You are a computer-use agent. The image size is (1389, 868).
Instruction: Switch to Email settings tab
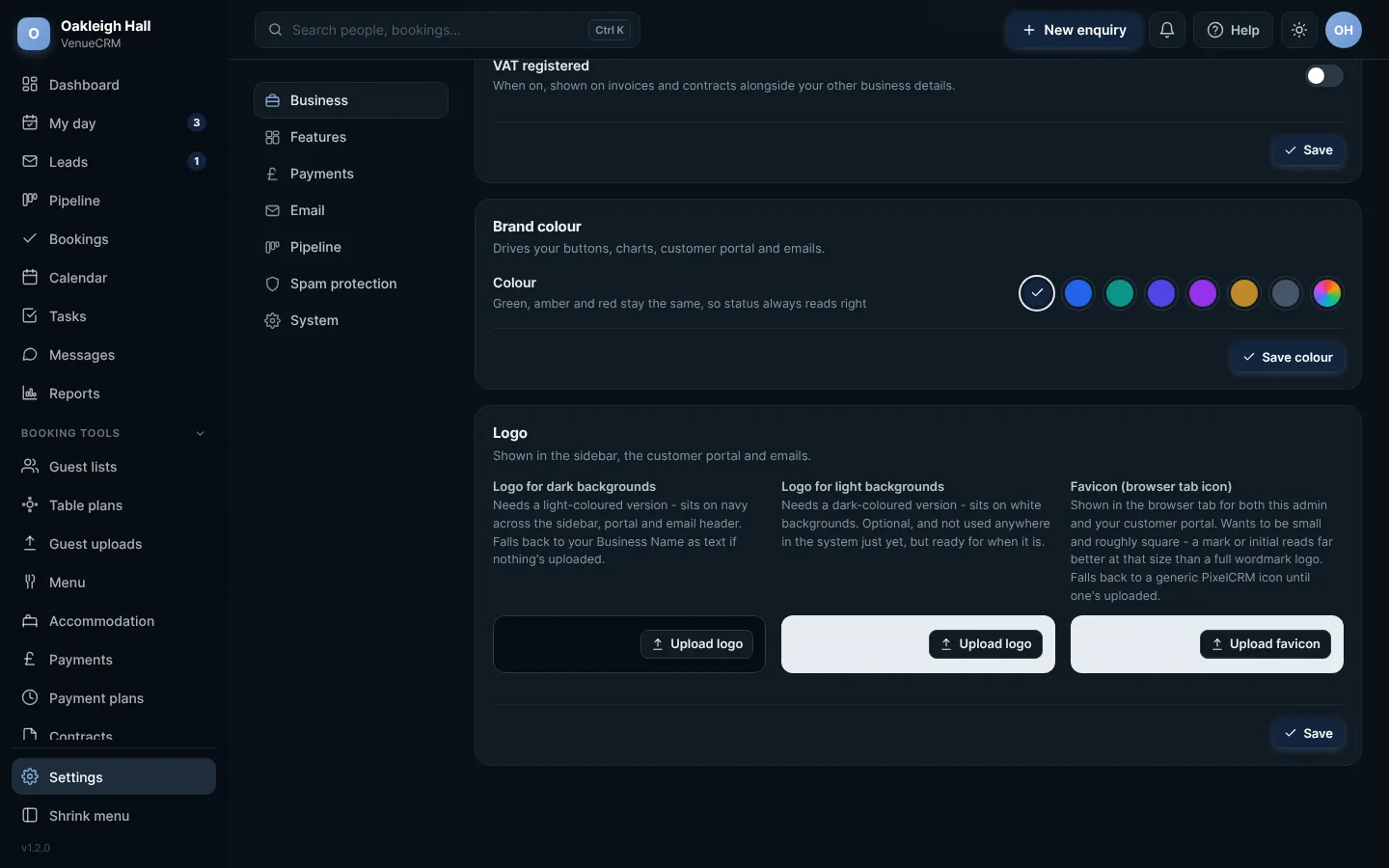click(x=351, y=210)
